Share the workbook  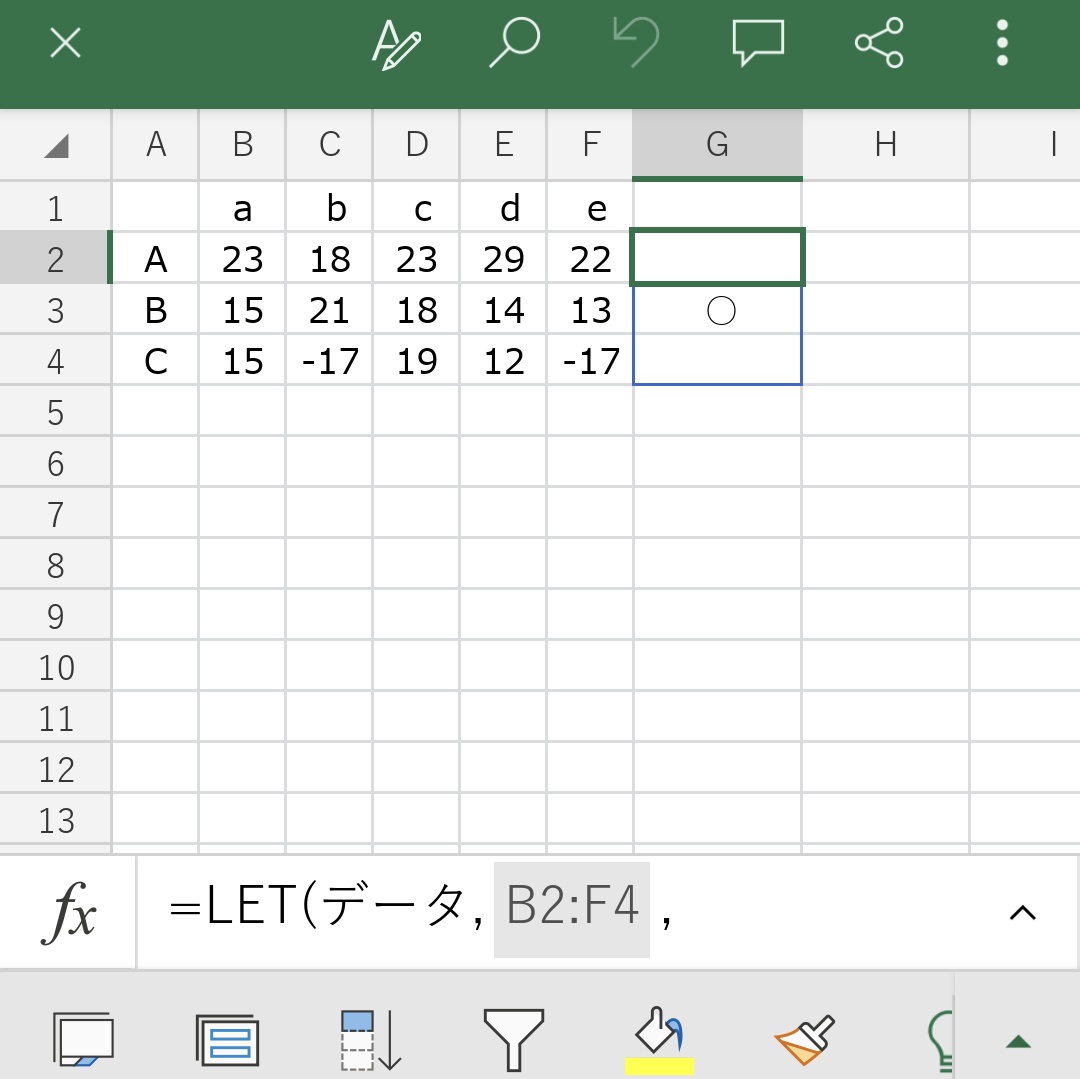click(879, 43)
